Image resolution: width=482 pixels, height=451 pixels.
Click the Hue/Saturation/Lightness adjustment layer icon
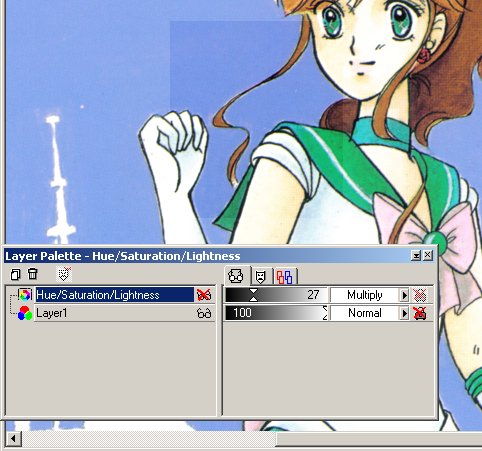(25, 295)
